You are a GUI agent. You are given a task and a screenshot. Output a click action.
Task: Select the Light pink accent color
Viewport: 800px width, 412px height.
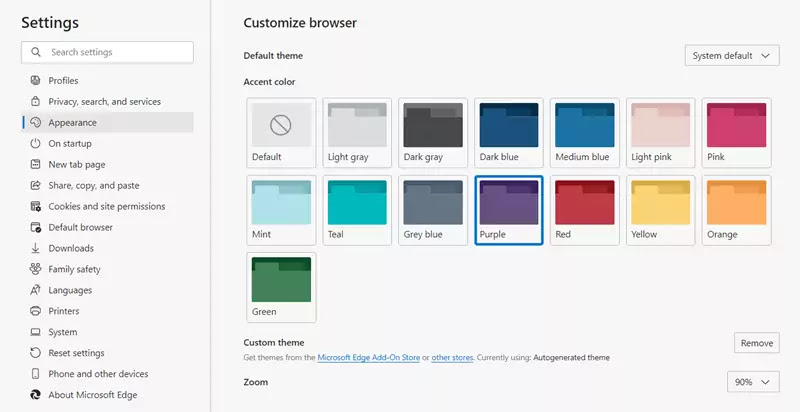pos(660,133)
